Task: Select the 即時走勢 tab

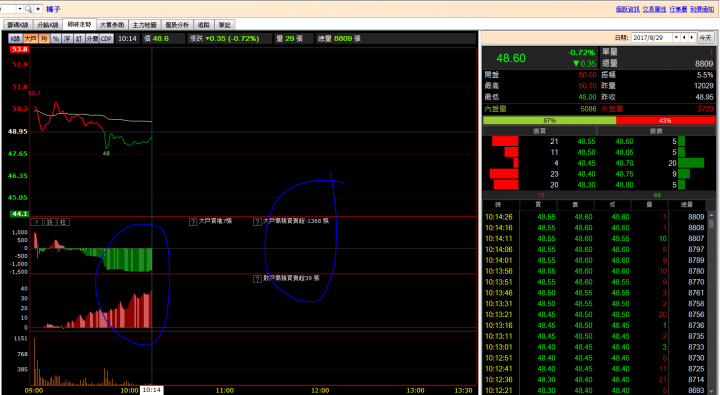Action: click(79, 24)
